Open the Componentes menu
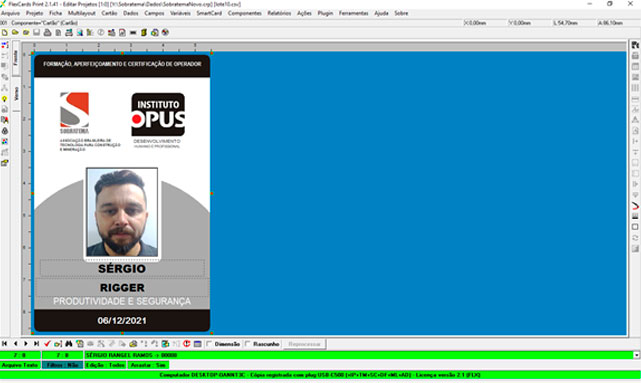Image resolution: width=641 pixels, height=383 pixels. pos(244,13)
